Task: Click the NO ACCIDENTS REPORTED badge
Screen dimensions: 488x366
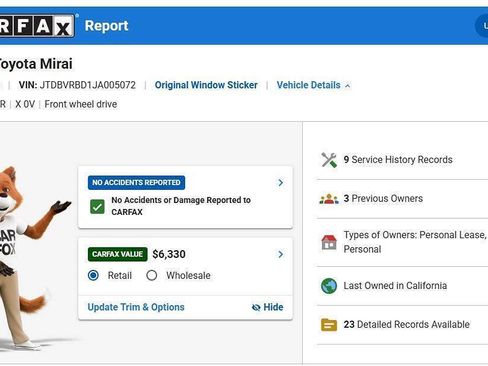Action: click(x=136, y=183)
